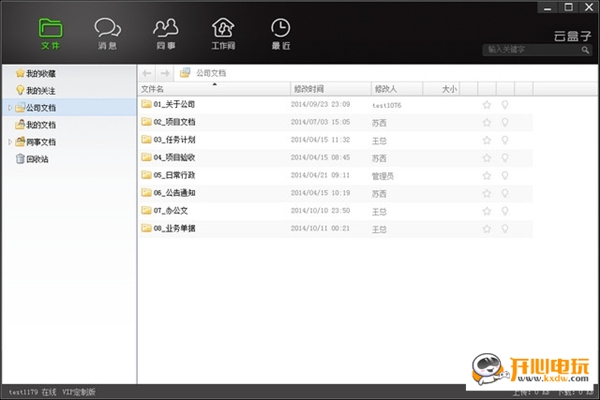The width and height of the screenshot is (600, 400).
Task: Click the 公司文档 breadcrumb path
Action: pos(211,73)
